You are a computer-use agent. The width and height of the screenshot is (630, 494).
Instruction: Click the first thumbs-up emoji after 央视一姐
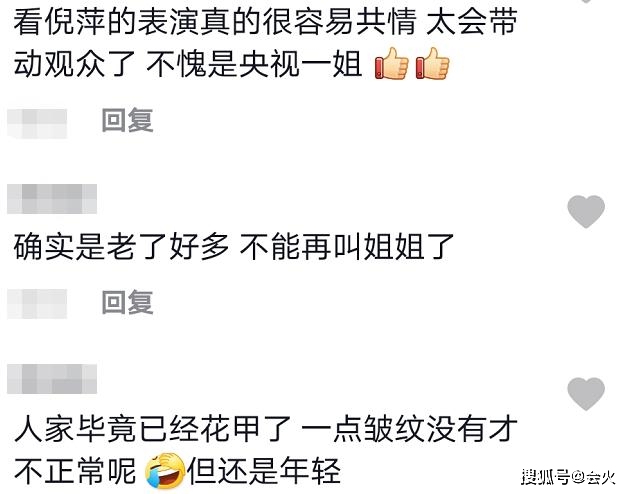tap(391, 64)
